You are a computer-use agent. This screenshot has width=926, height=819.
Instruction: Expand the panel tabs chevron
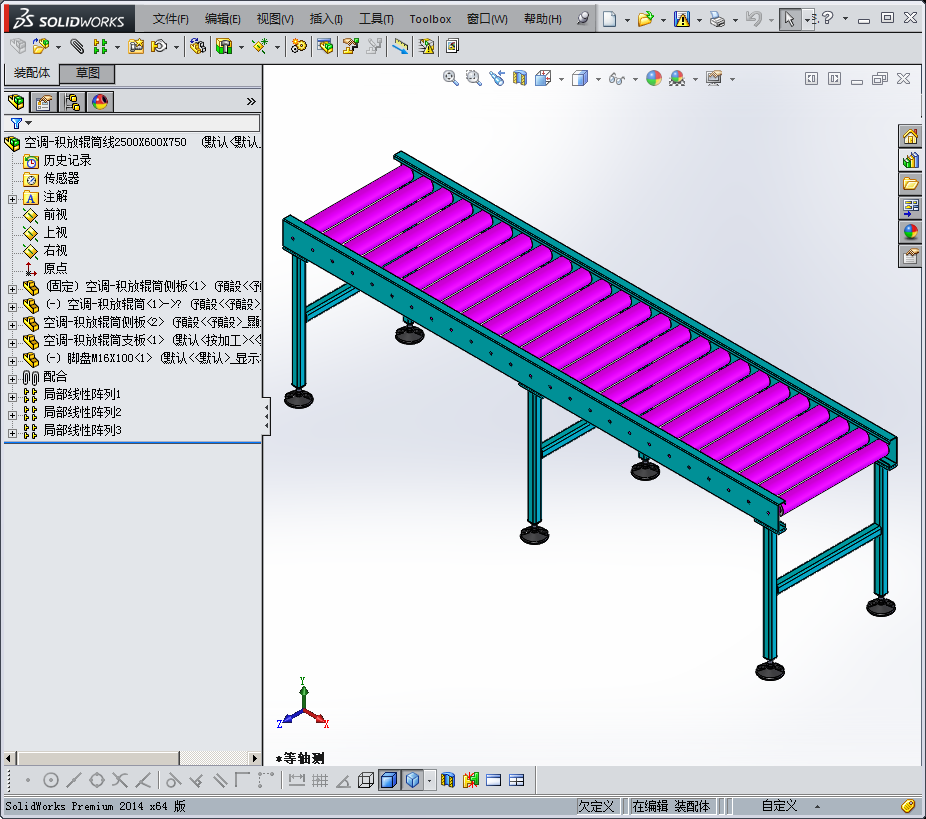tap(251, 102)
